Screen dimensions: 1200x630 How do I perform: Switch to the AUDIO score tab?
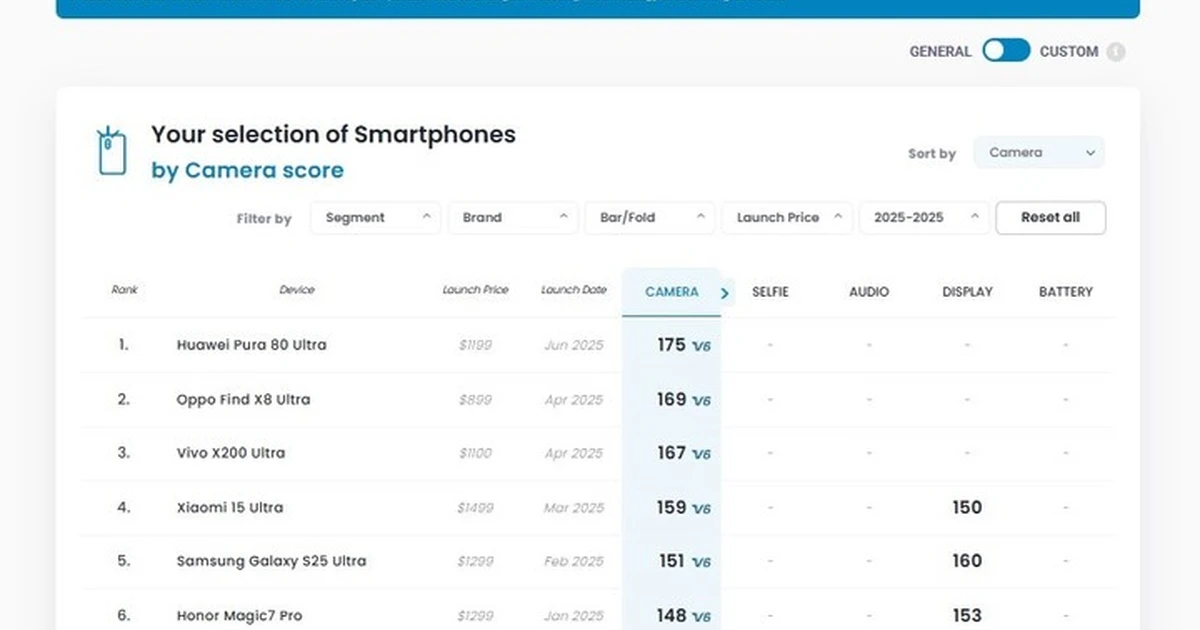click(x=868, y=292)
